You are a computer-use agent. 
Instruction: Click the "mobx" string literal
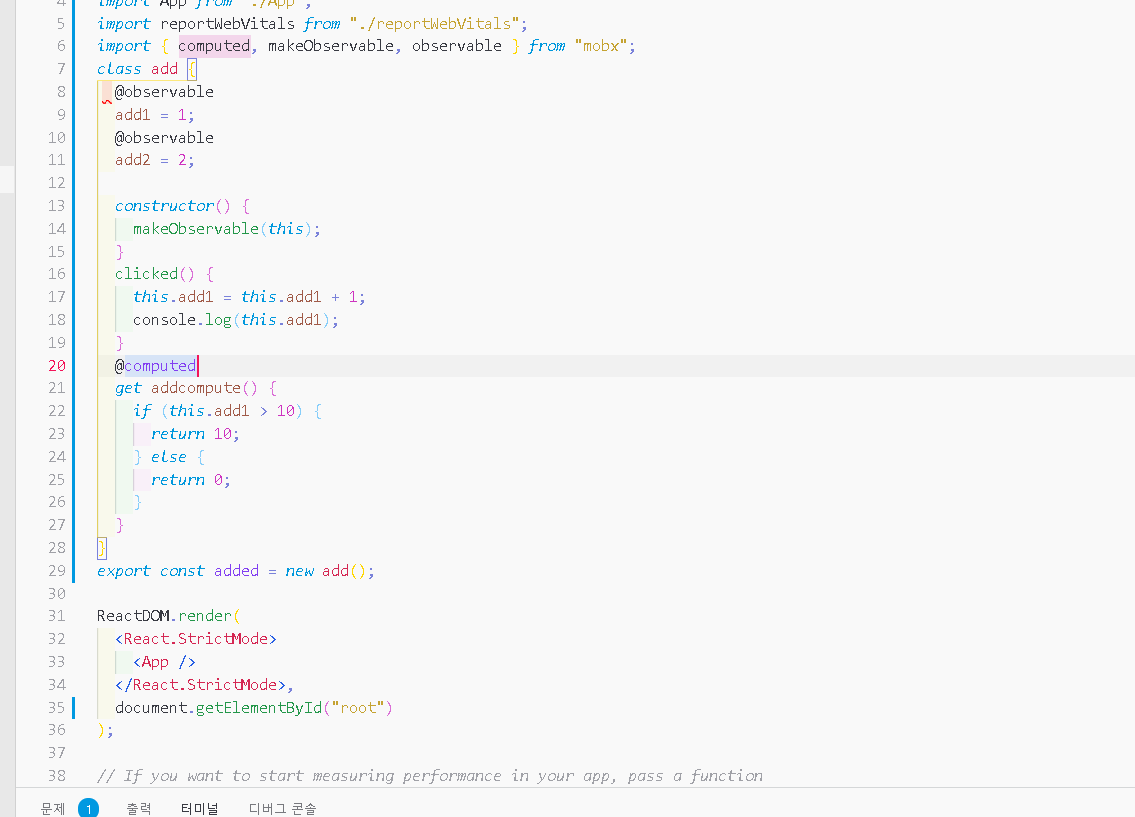point(601,46)
